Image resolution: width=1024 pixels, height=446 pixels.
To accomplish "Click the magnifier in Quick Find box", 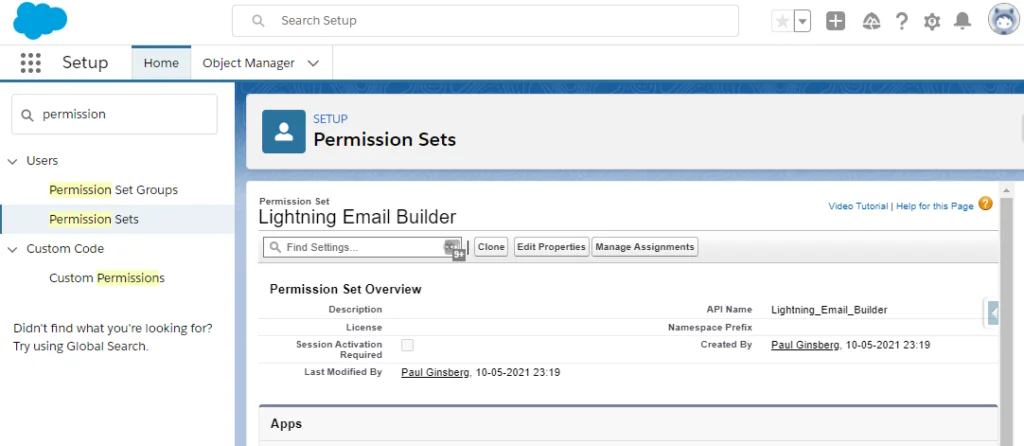I will (27, 115).
